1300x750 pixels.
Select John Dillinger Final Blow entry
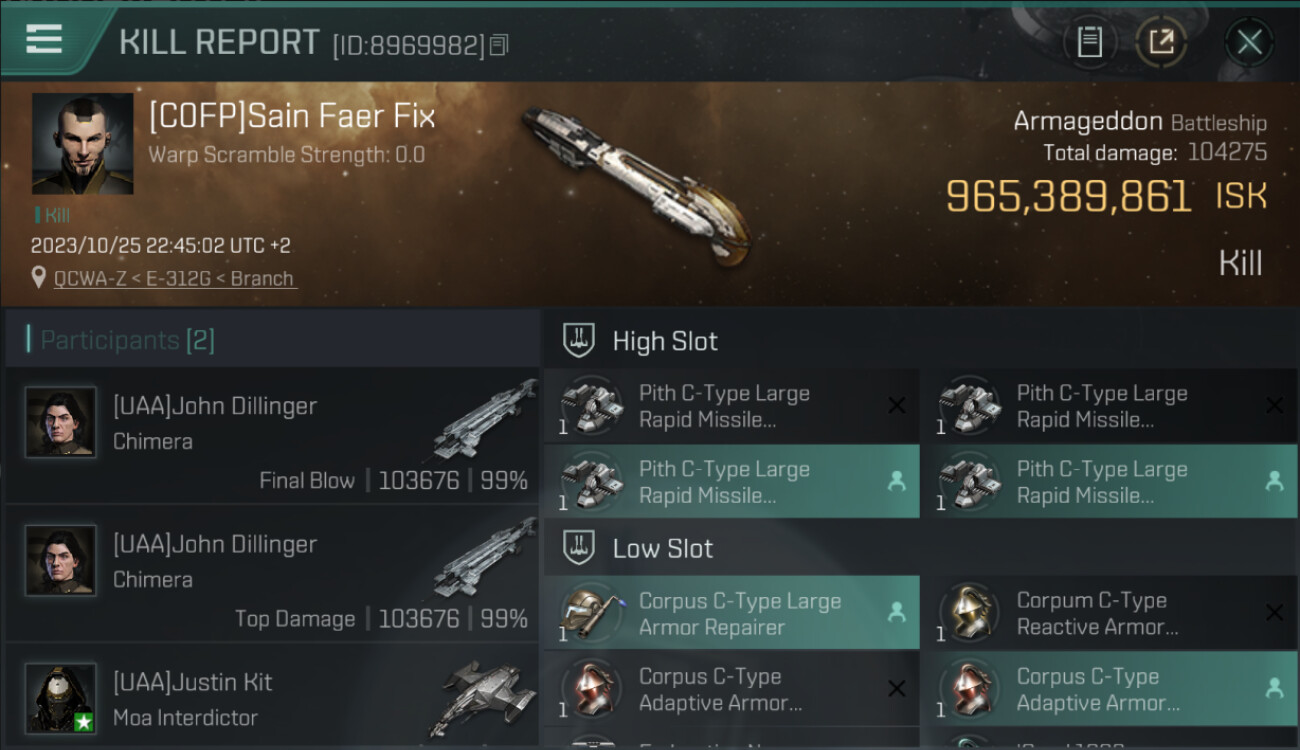[272, 436]
